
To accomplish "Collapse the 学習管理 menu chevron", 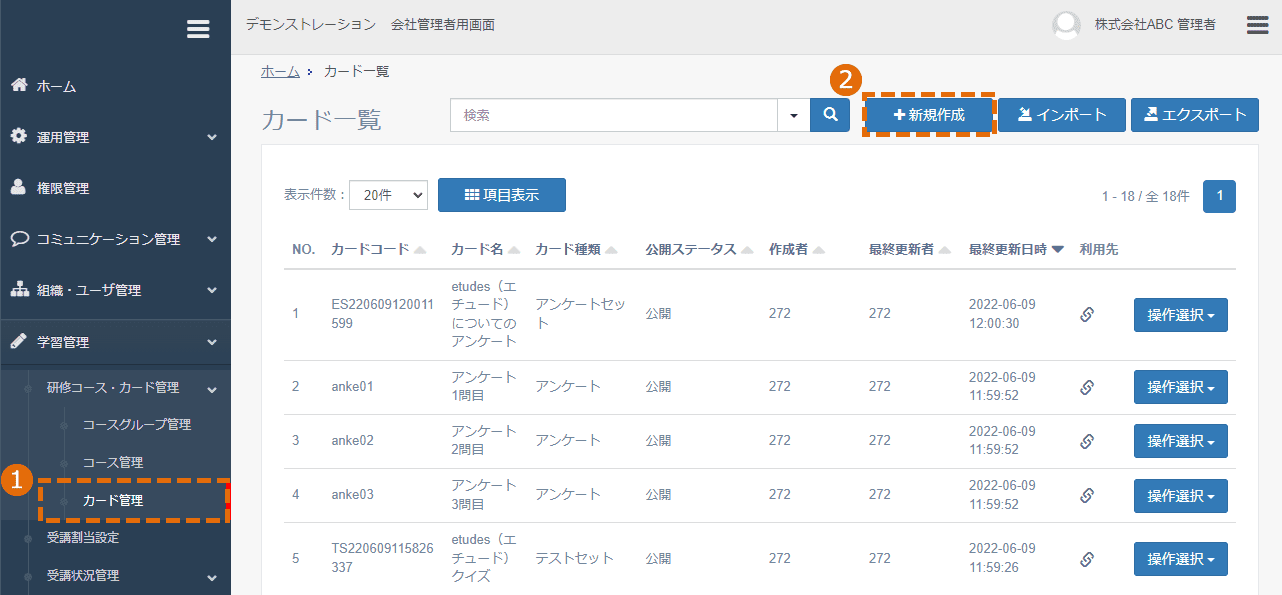I will [212, 342].
